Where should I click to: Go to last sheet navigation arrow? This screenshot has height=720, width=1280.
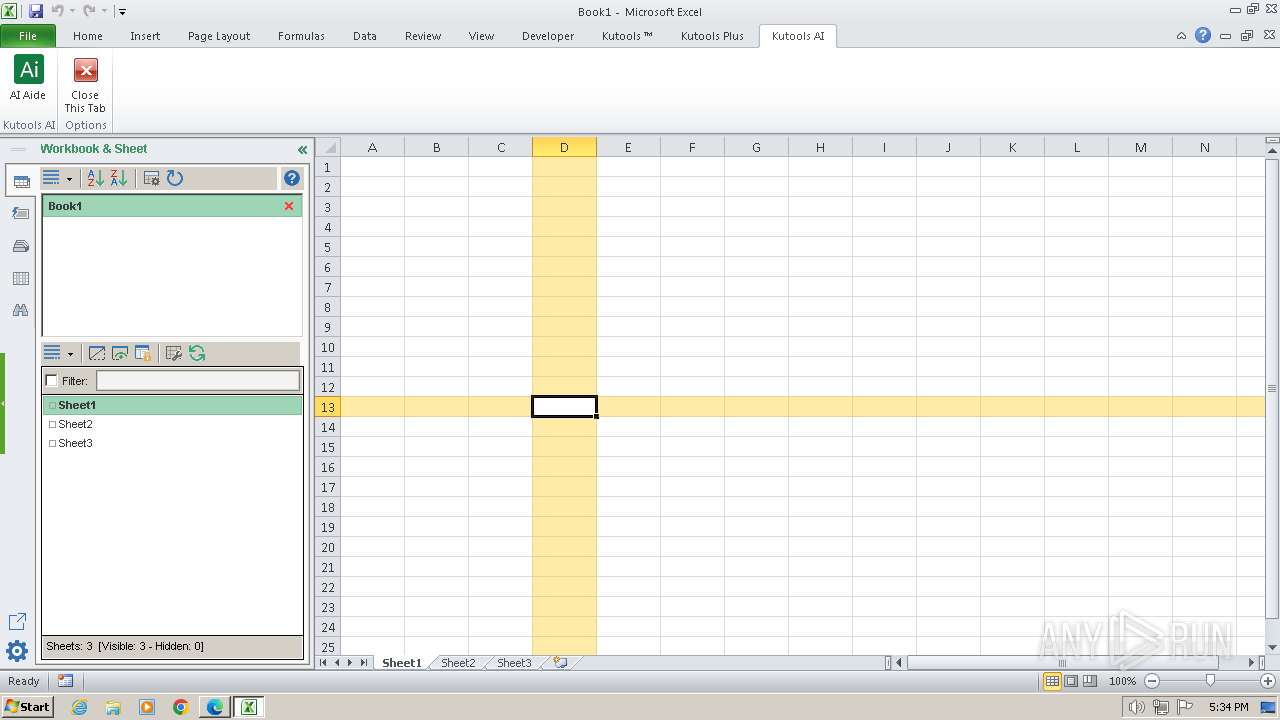coord(364,662)
